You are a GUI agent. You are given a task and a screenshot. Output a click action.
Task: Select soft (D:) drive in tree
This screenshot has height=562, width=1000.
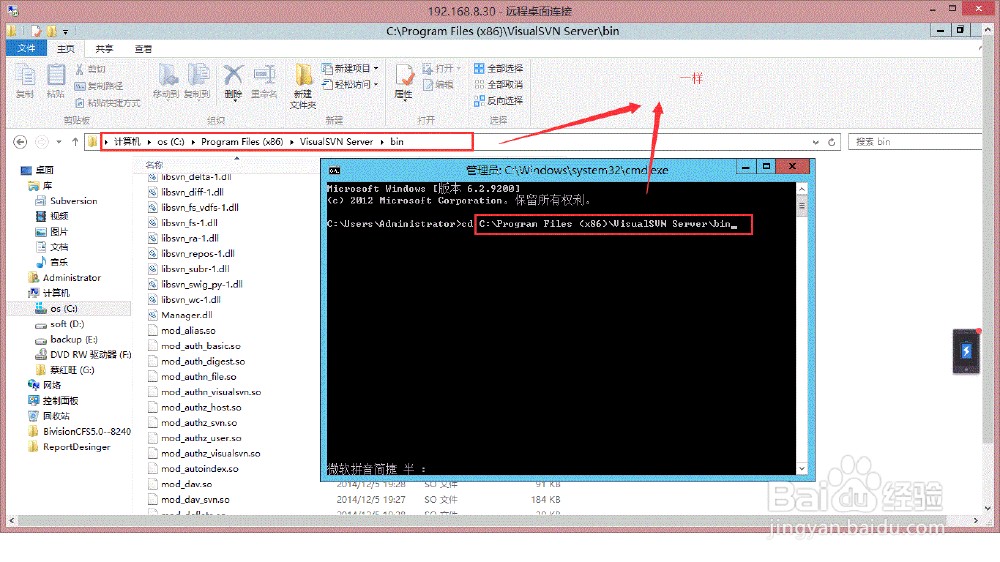coord(59,324)
